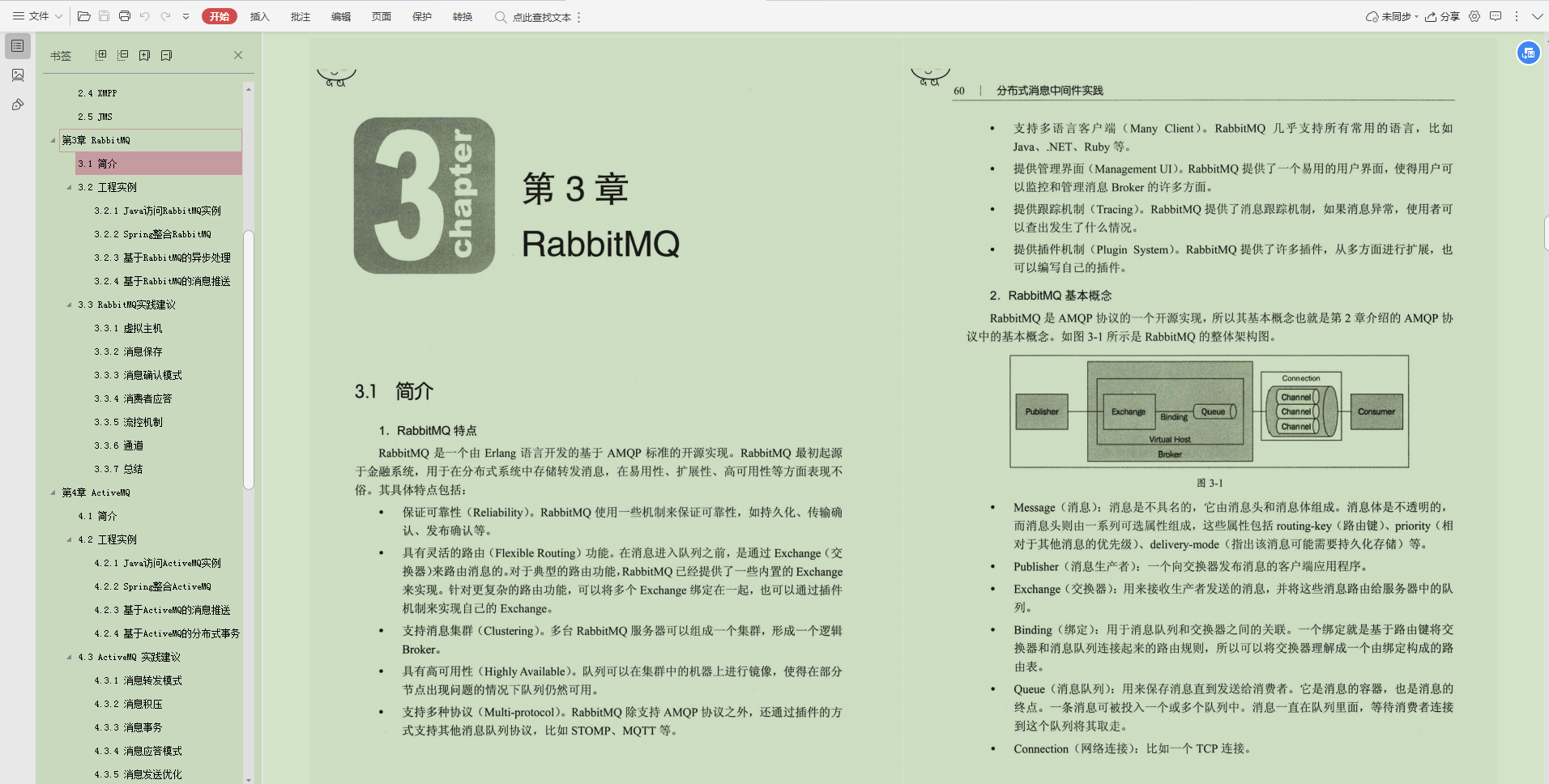This screenshot has width=1549, height=784.
Task: Collapse the 4.2 工程实例 tree node
Action: 70,539
